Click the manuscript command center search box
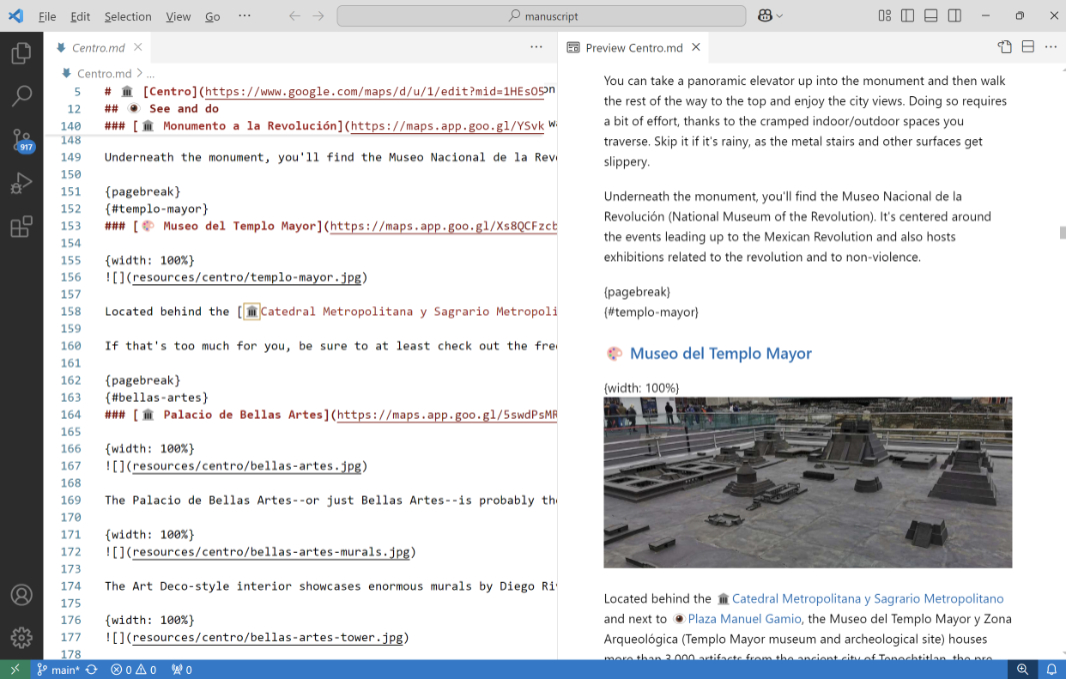This screenshot has width=1066, height=679. (541, 16)
